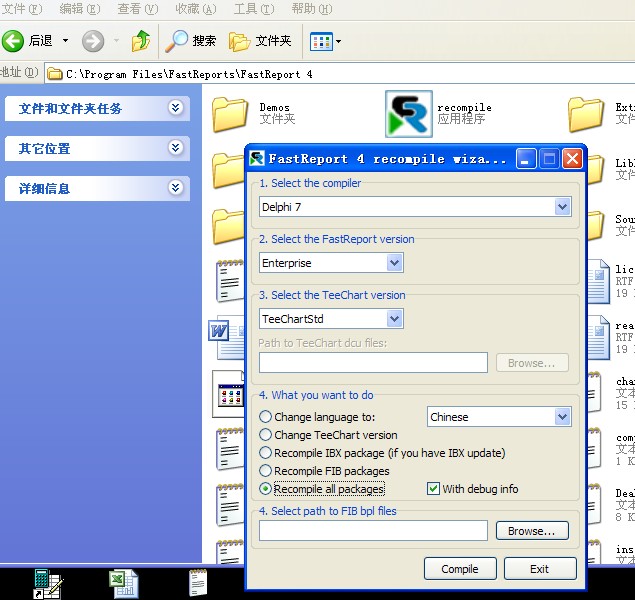Select the control-panel style file icon
The image size is (635, 600).
tap(228, 394)
